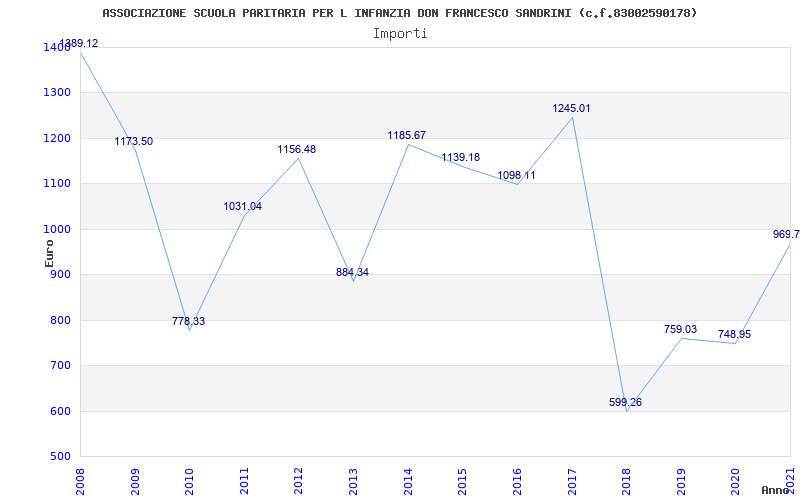This screenshot has width=800, height=500.
Task: Click the 2012 x-axis label
Action: (299, 482)
